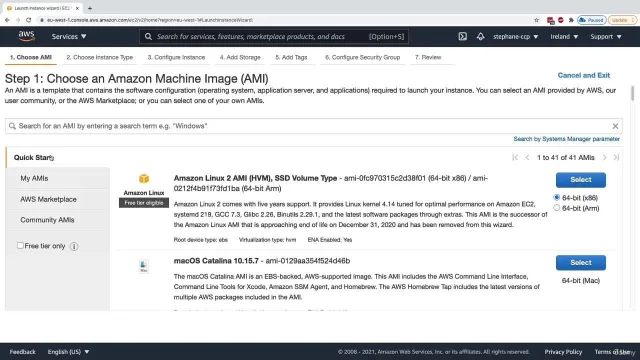
Task: Open the AWS CloudShell icon
Action: click(x=462, y=36)
